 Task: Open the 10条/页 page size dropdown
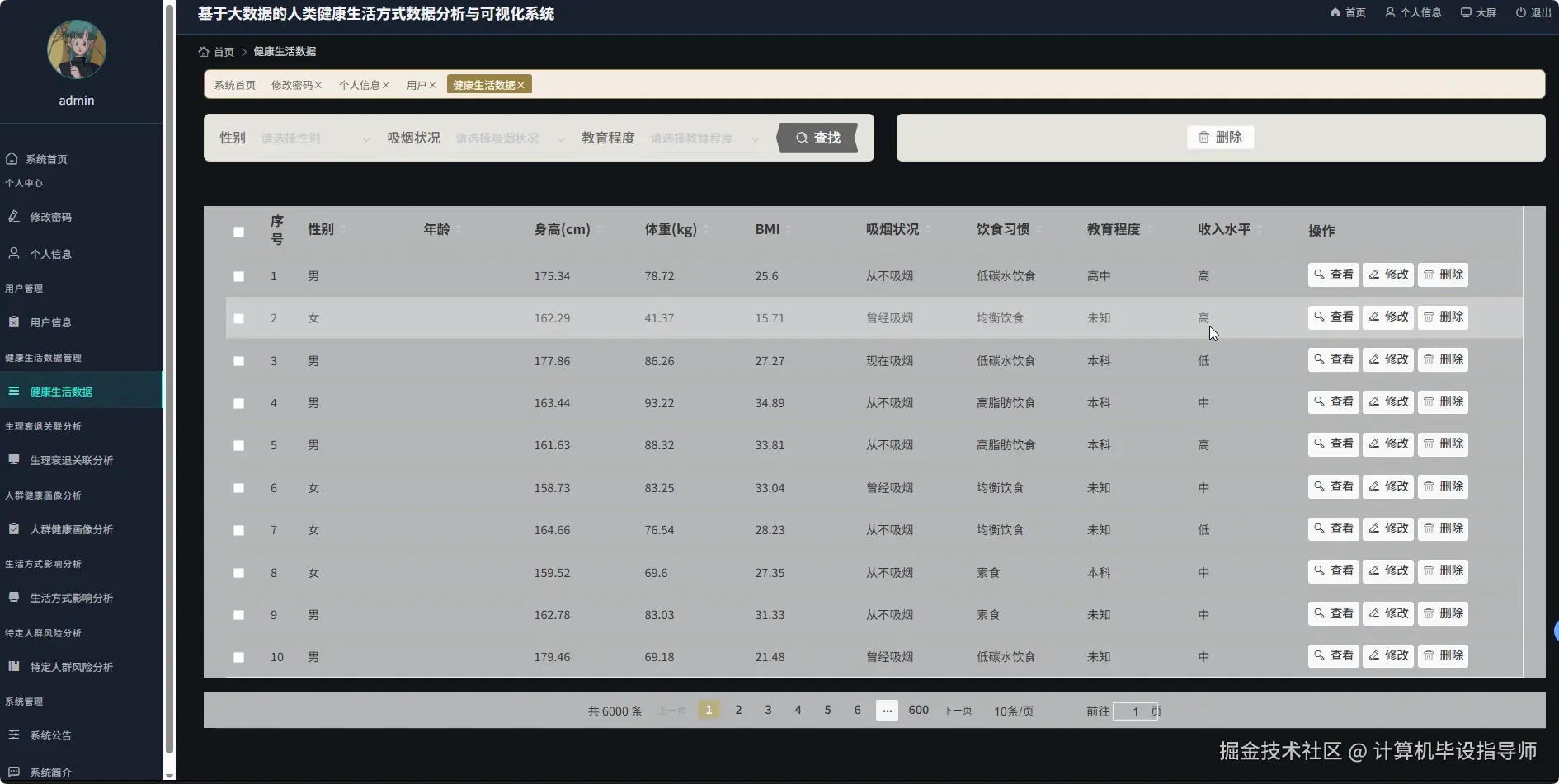pos(1013,710)
